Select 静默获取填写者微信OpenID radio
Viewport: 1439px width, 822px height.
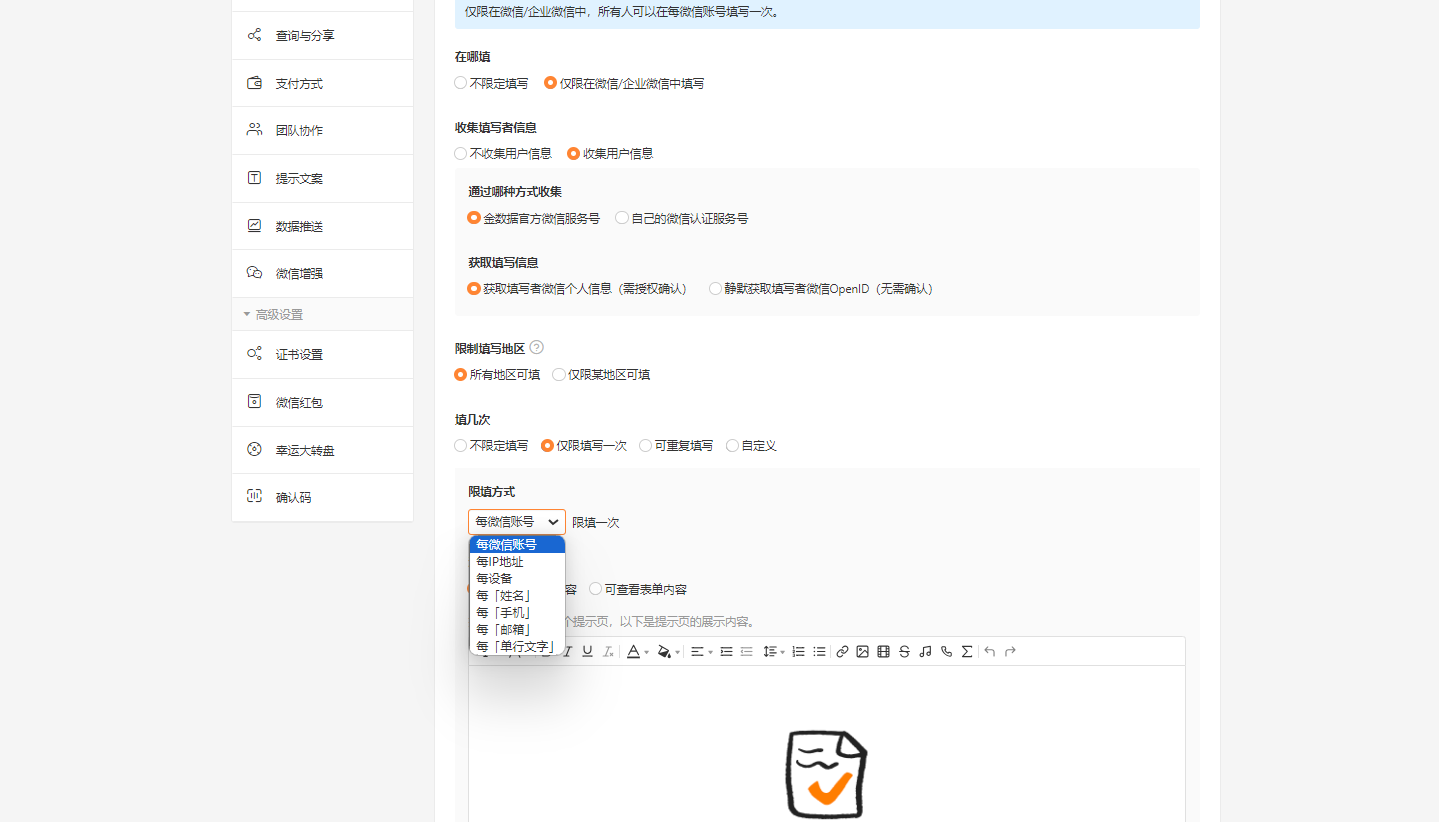click(715, 288)
